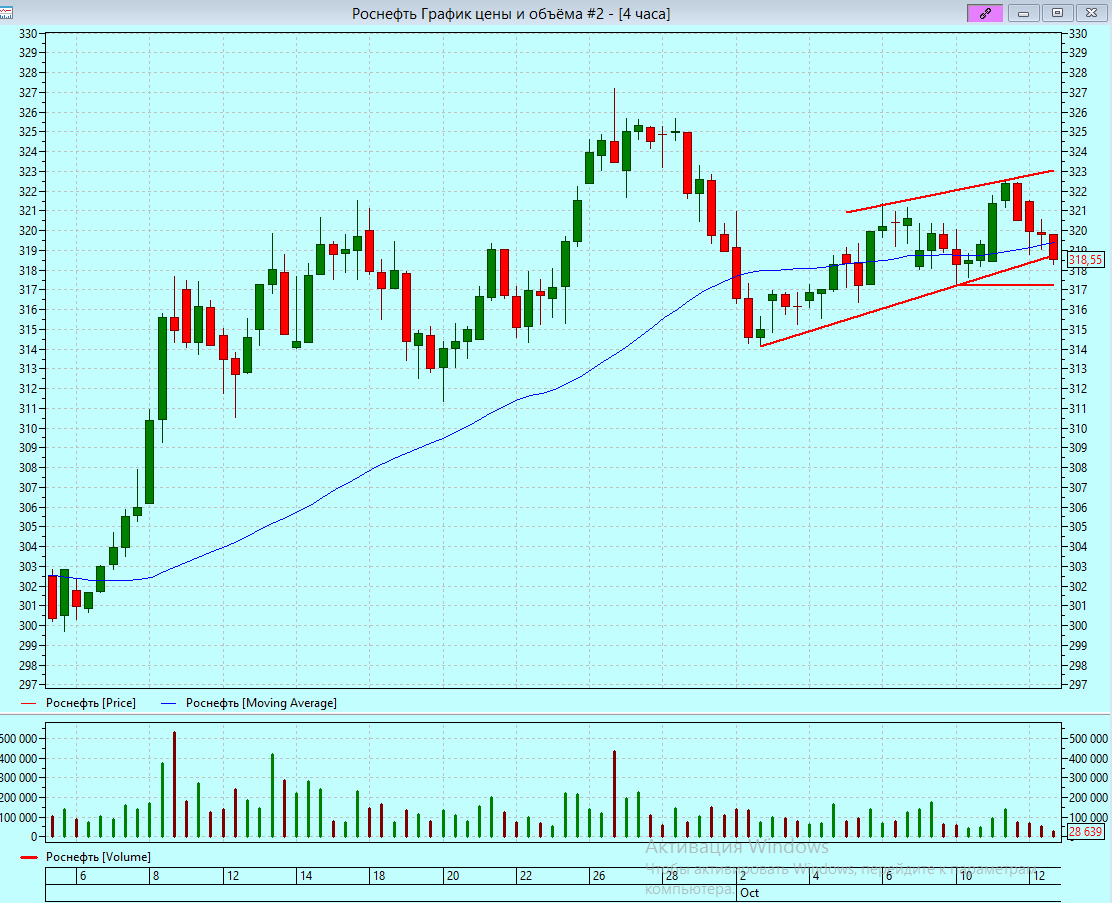Image resolution: width=1112 pixels, height=903 pixels.
Task: Click 314 on the left price axis
Action: point(28,349)
